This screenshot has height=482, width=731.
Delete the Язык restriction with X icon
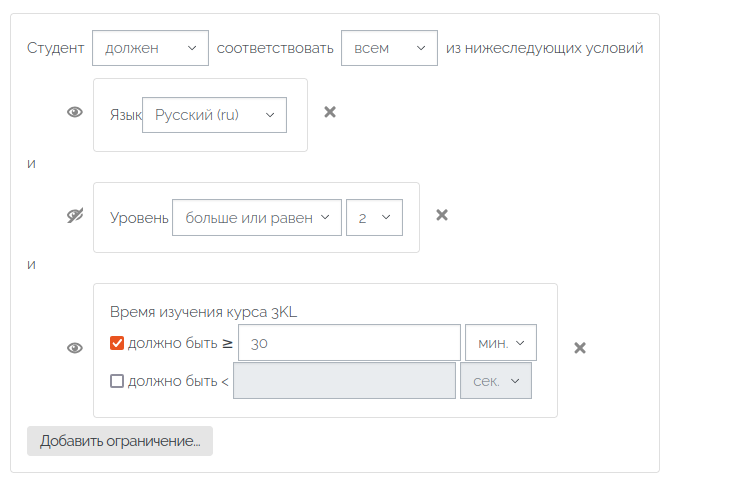330,112
